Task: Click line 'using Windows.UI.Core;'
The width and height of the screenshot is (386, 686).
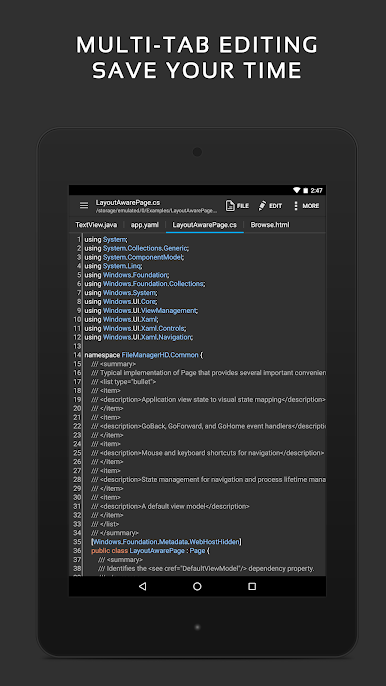Action: (121, 301)
